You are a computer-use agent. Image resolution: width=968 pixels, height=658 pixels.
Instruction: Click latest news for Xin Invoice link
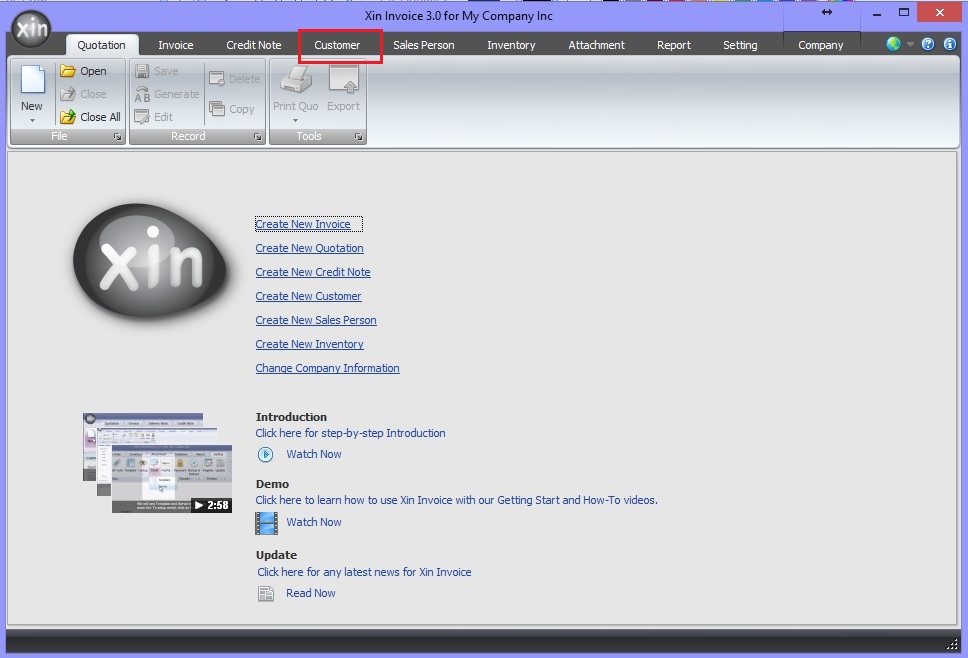click(364, 572)
